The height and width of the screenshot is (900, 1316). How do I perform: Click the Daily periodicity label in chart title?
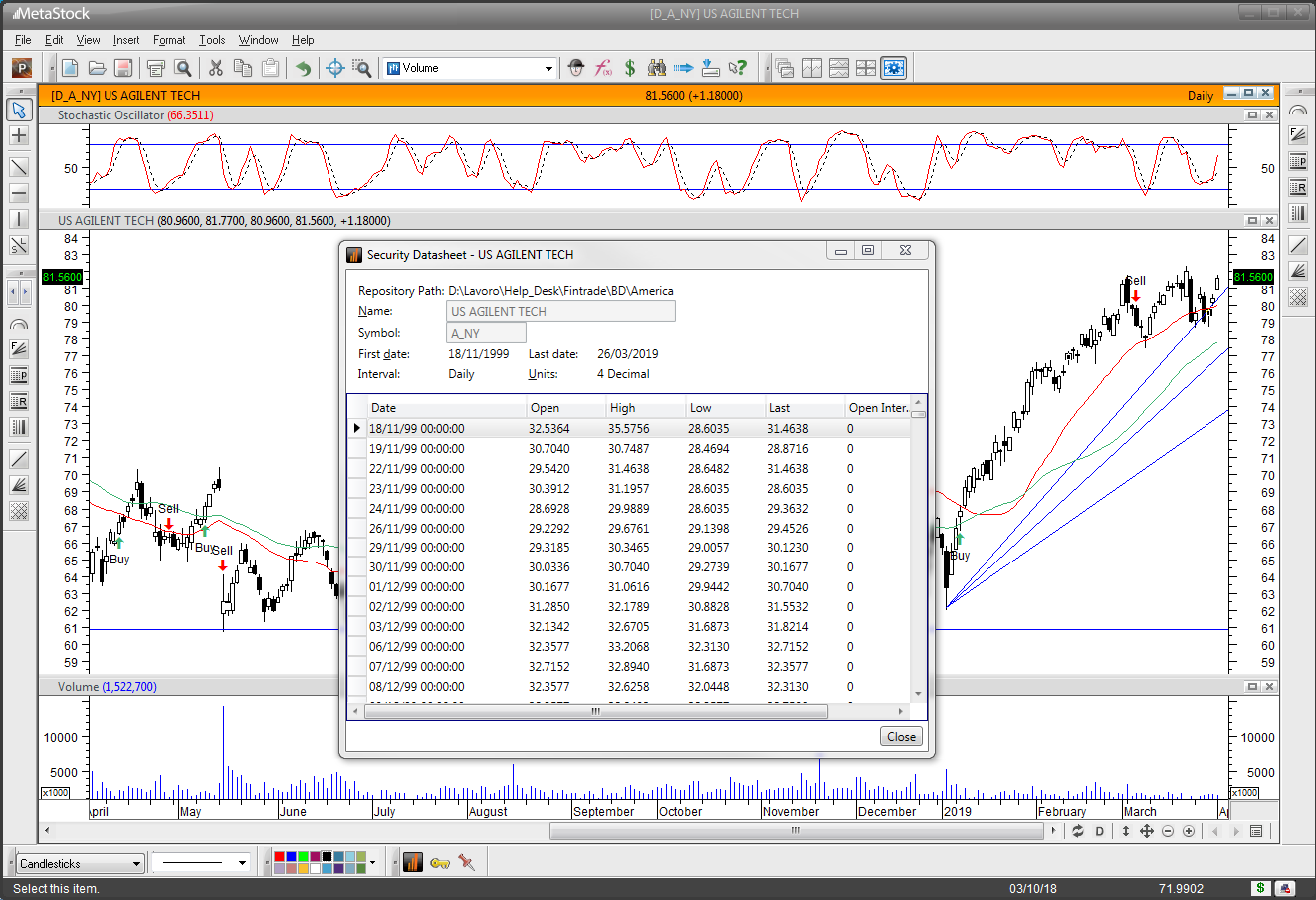[1200, 96]
